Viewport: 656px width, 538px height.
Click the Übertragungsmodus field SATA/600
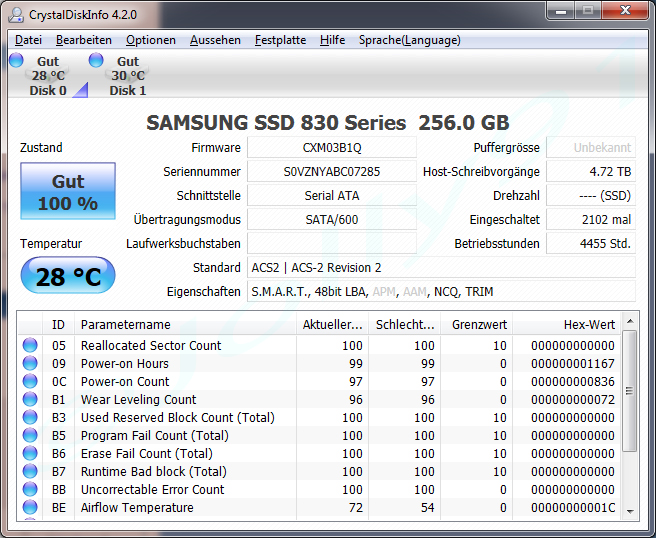[x=332, y=220]
